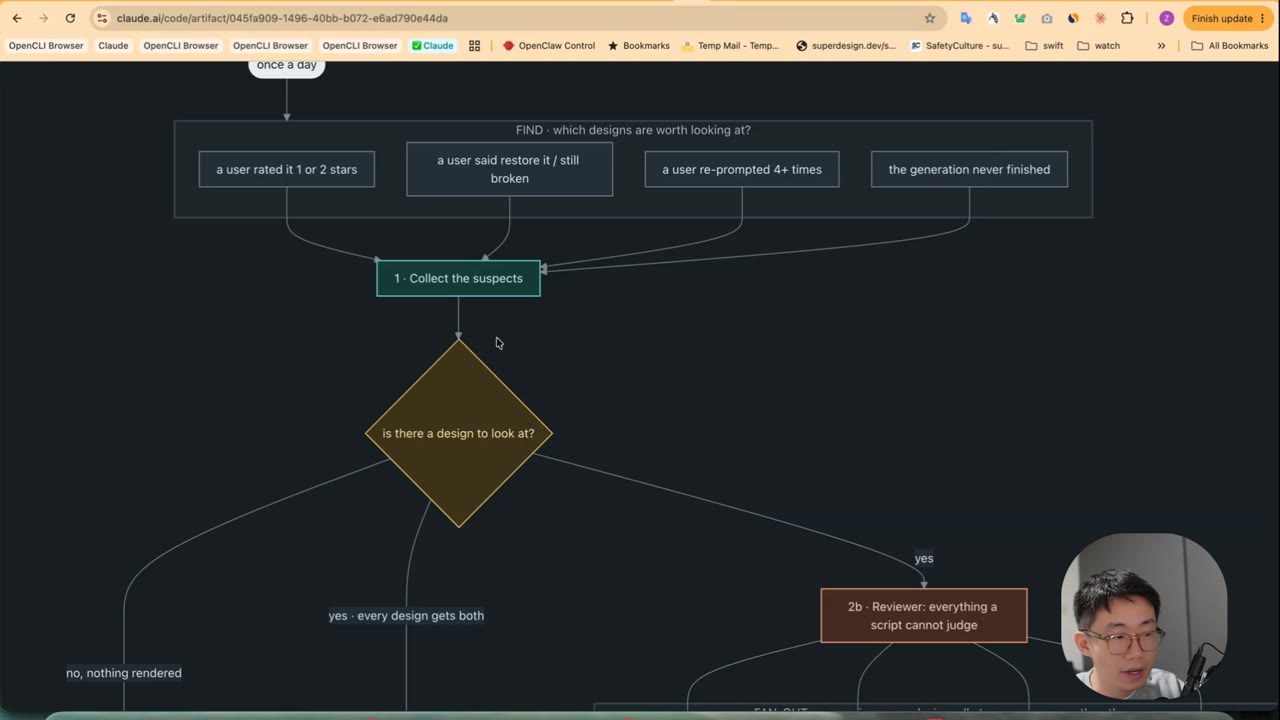
Task: Open the grey camera extension icon
Action: point(1047,18)
